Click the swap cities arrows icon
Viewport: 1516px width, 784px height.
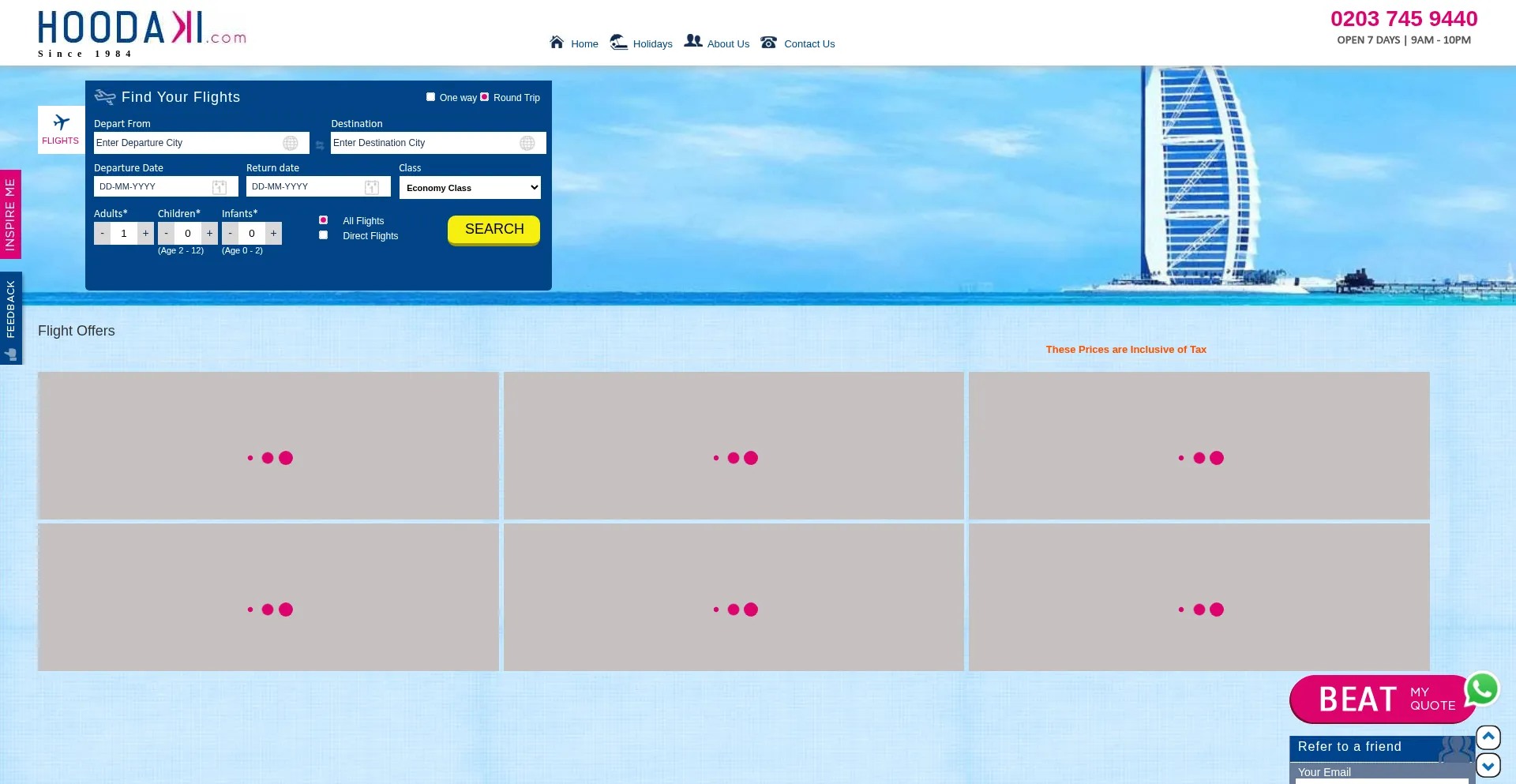tap(320, 145)
